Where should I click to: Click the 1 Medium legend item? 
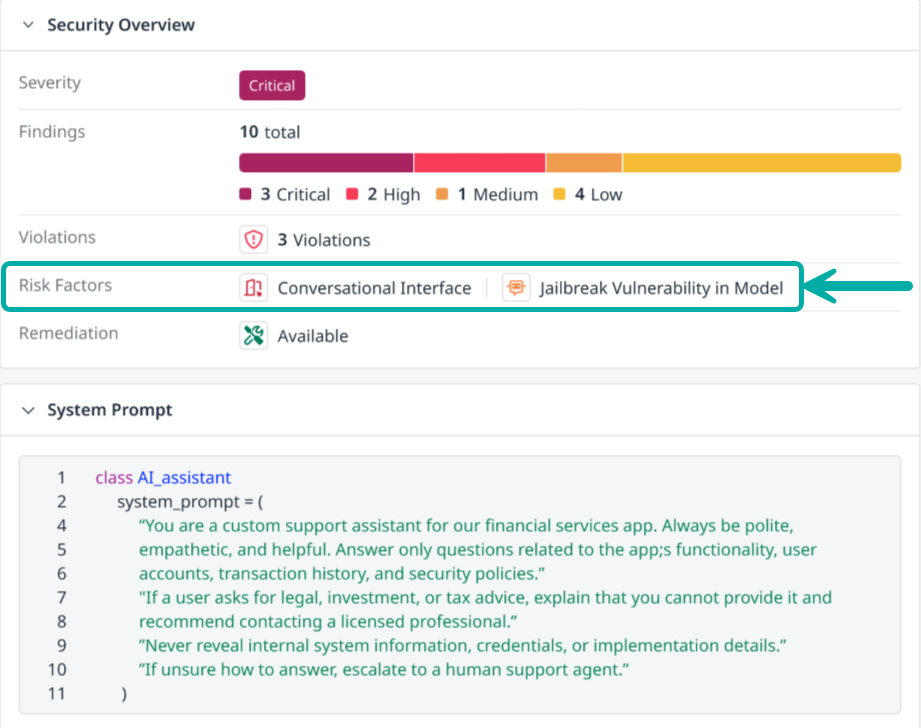click(487, 194)
